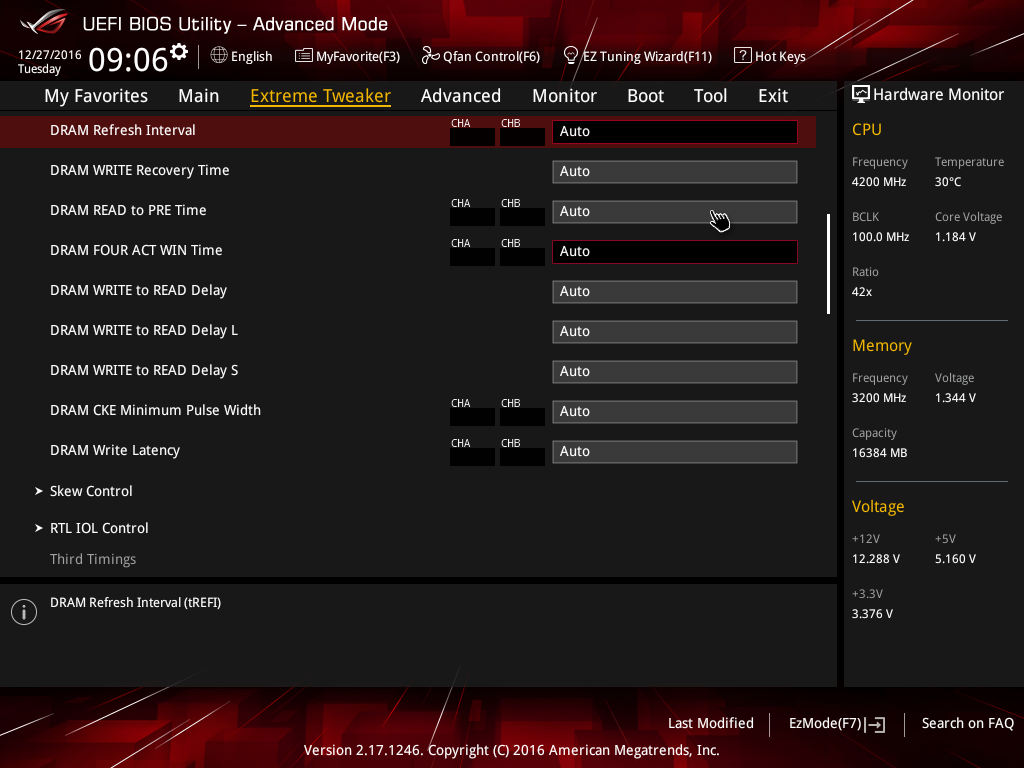
Task: Open the My Favorites tab
Action: point(96,96)
